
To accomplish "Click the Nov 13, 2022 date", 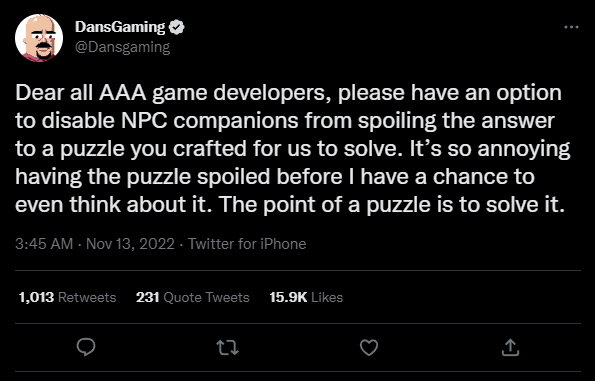I will 130,244.
